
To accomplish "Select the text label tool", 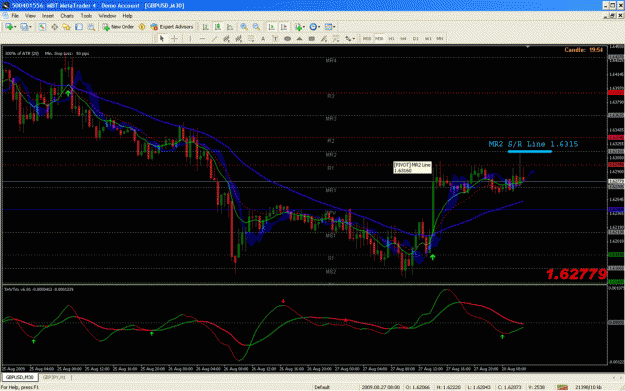I will 275,39.
